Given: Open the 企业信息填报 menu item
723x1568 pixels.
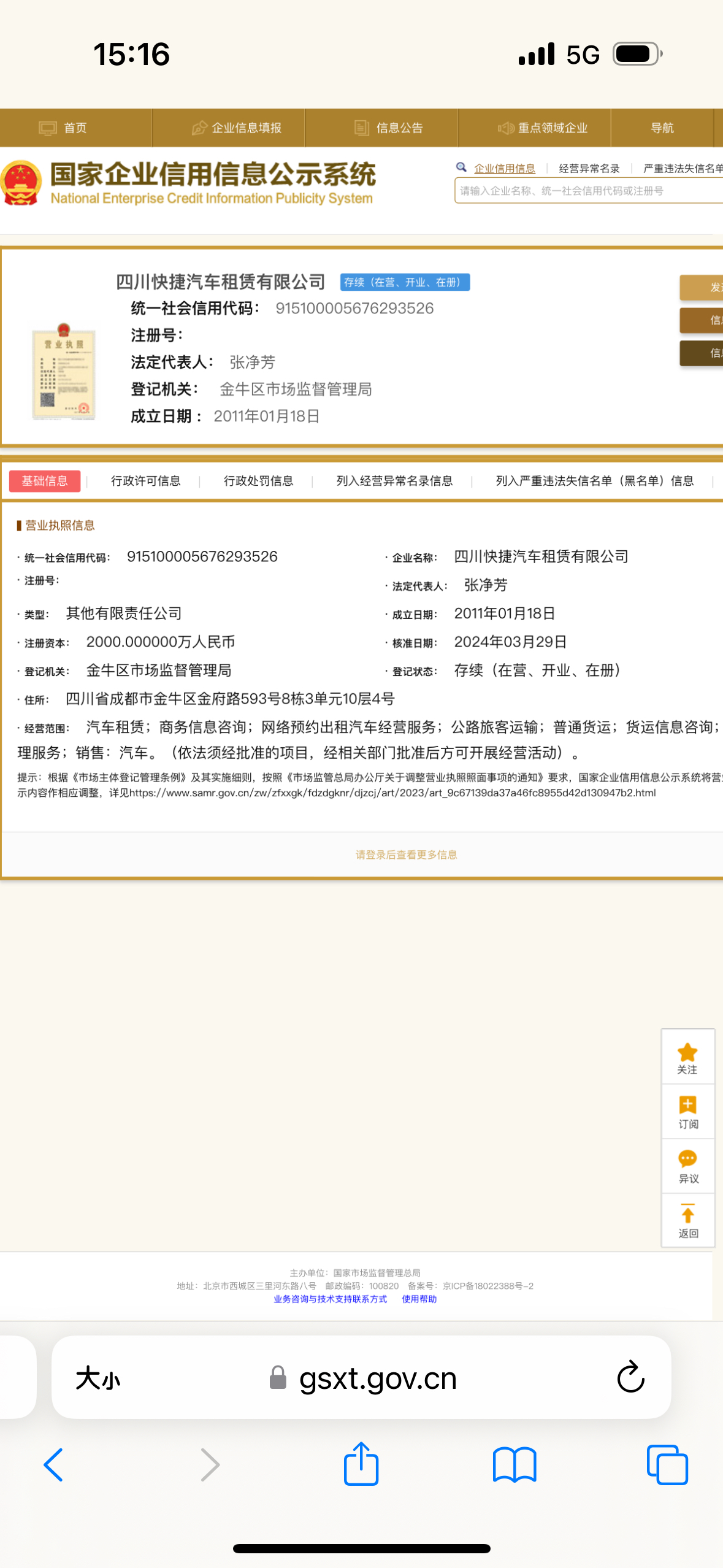Looking at the screenshot, I should (247, 128).
